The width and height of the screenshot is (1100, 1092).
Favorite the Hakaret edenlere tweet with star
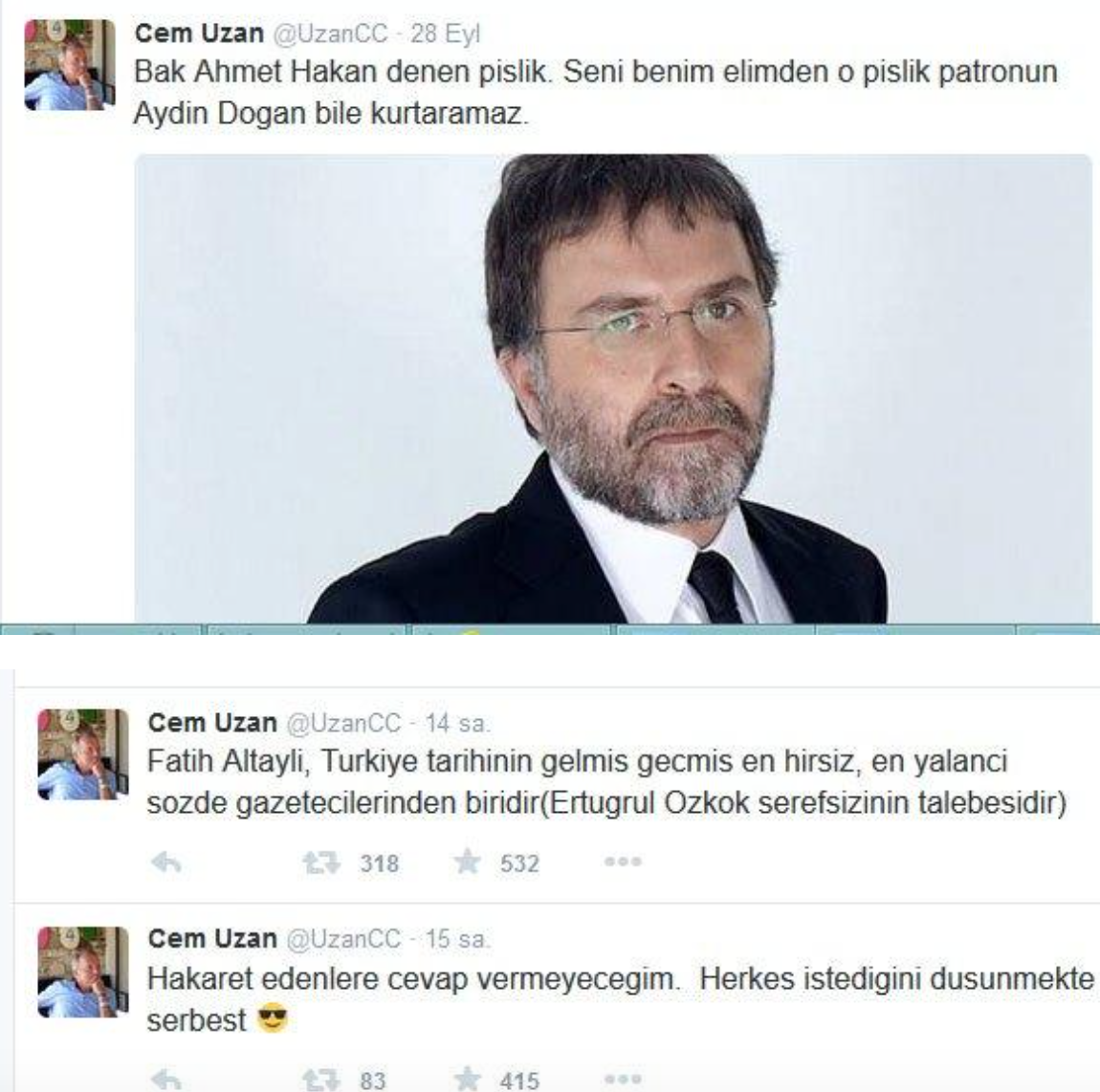tap(467, 1080)
